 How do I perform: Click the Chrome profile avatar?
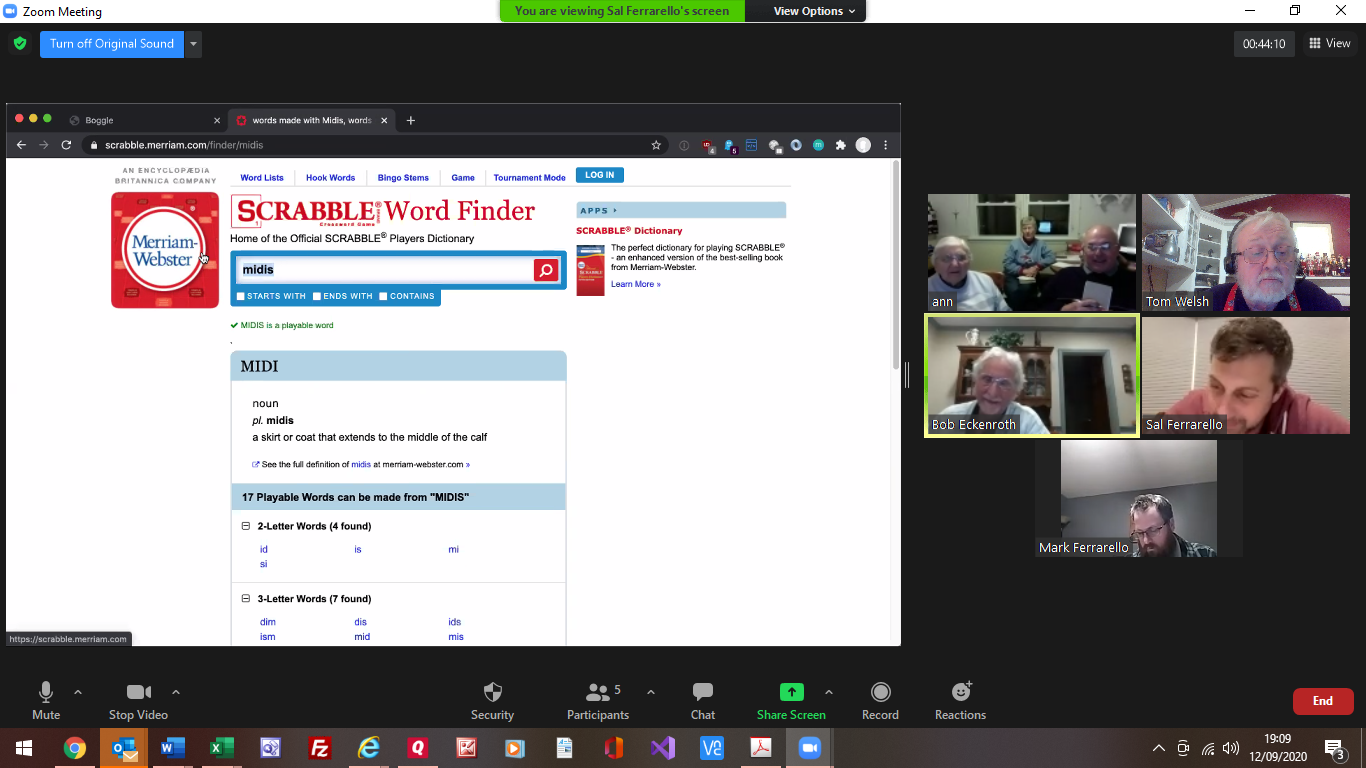point(863,145)
